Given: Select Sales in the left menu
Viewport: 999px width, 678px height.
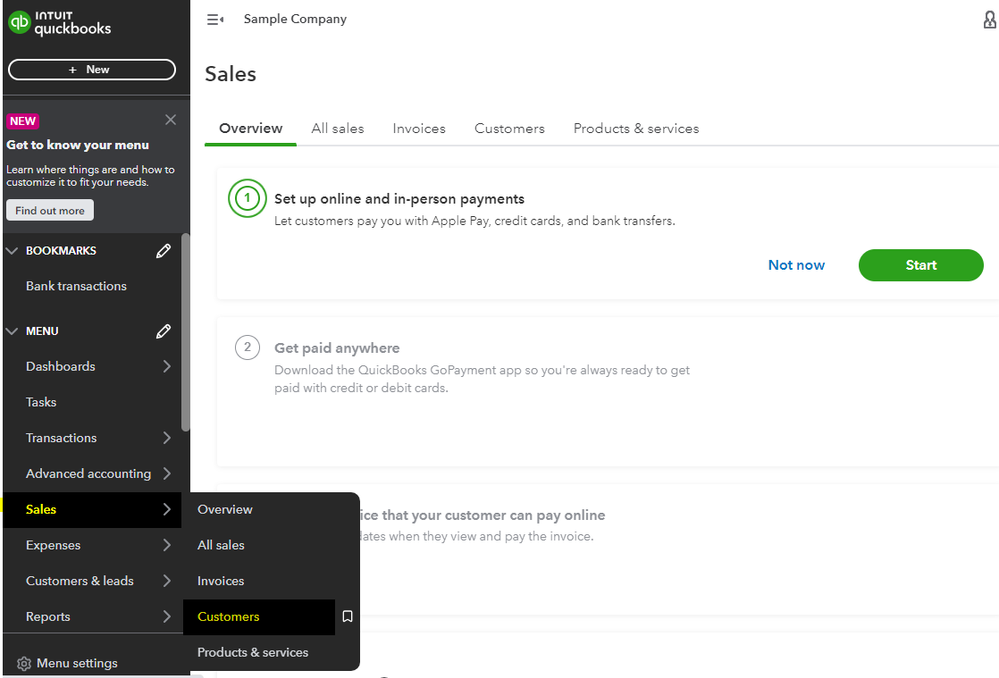Looking at the screenshot, I should coord(92,509).
